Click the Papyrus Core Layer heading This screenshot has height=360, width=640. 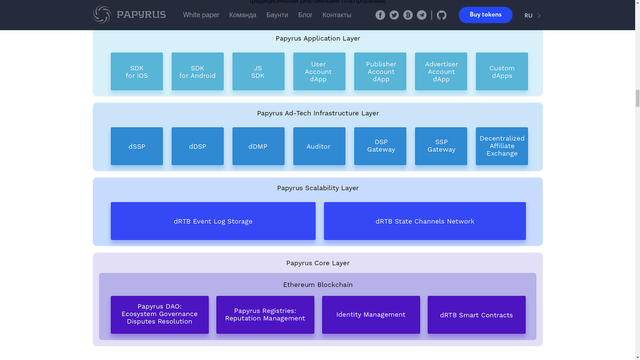(318, 263)
